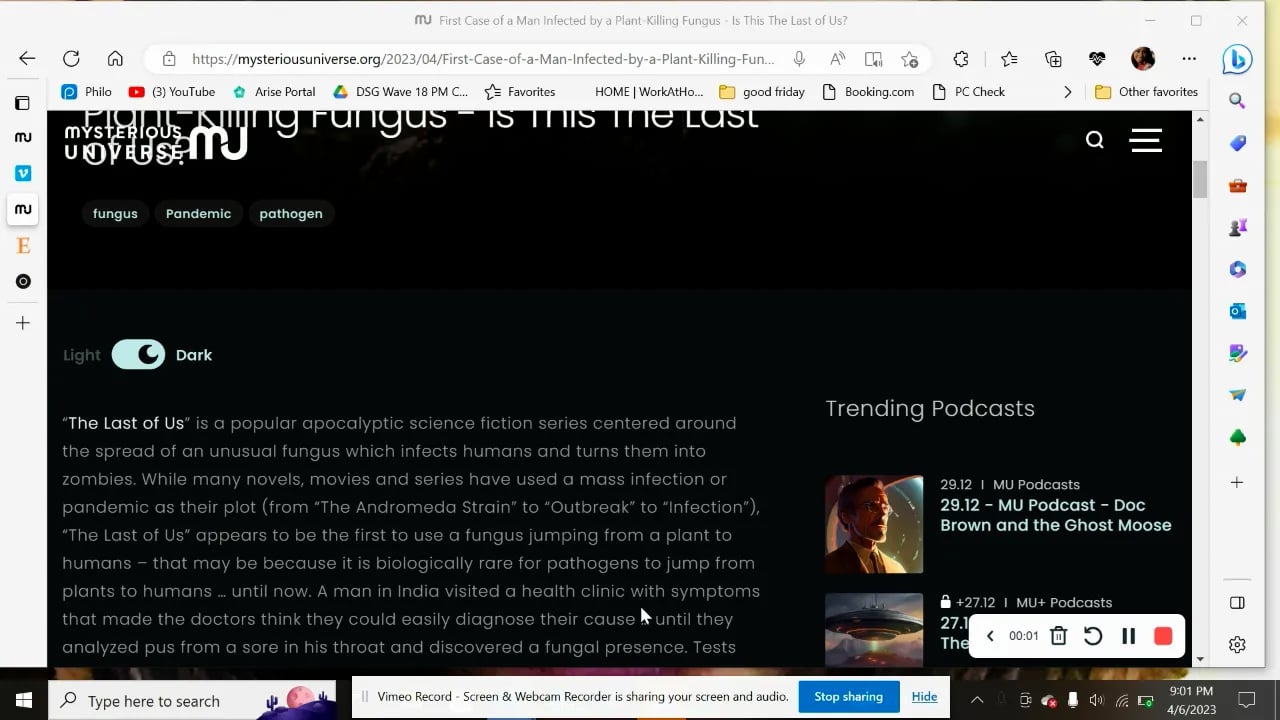The height and width of the screenshot is (720, 1280).
Task: Open the tab actions menu icon
Action: (23, 103)
